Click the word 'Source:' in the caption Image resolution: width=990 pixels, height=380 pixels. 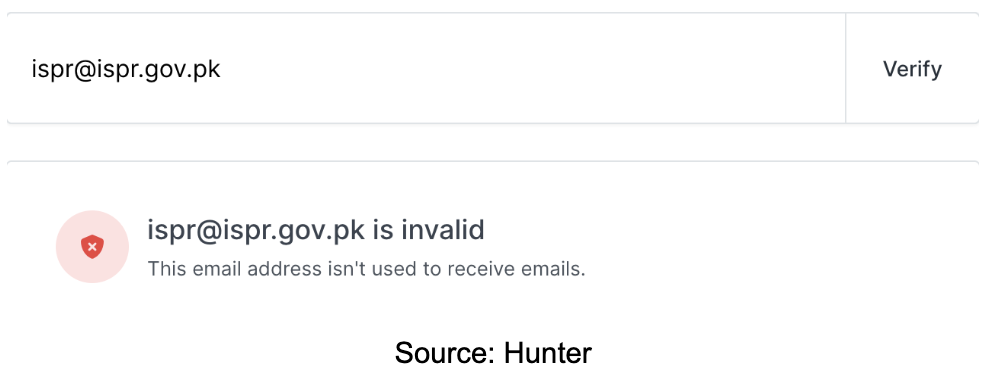click(x=446, y=353)
